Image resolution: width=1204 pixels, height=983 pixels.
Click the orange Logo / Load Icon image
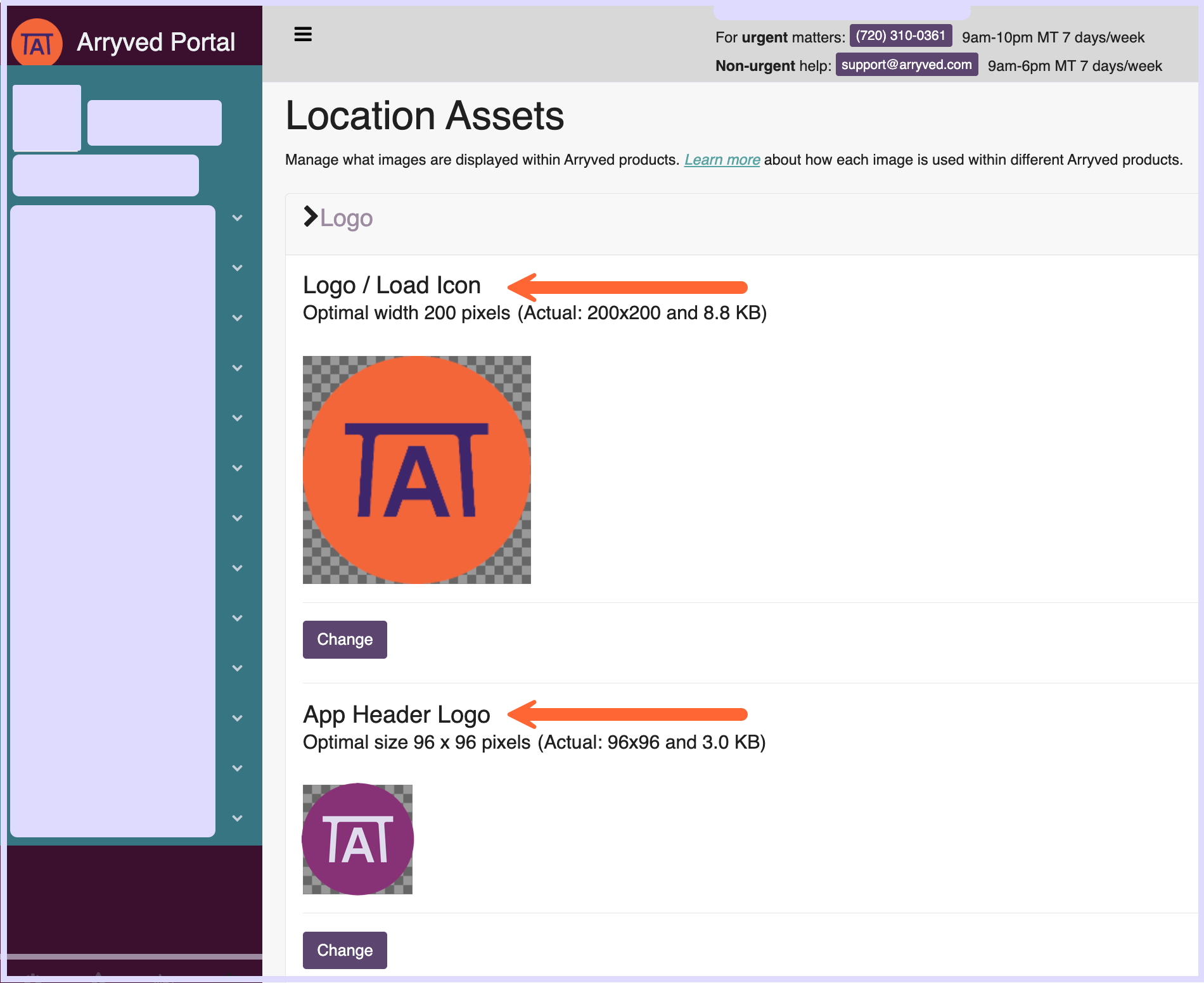(x=417, y=470)
